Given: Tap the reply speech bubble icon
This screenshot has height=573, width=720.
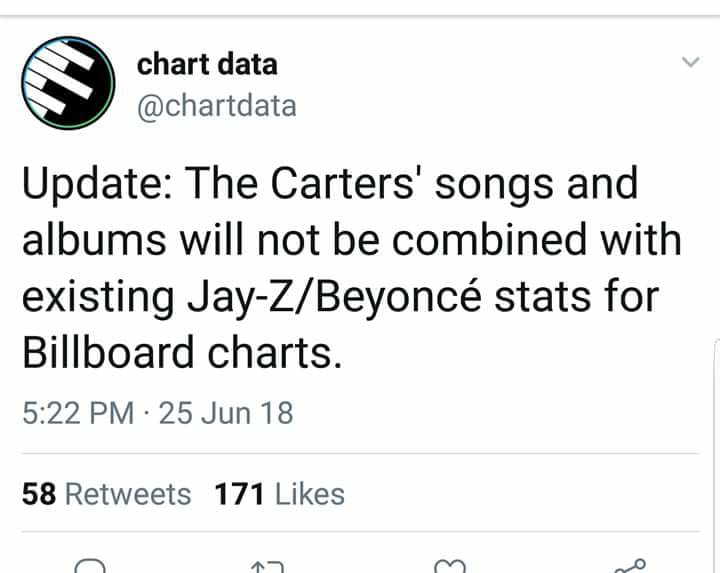Looking at the screenshot, I should coord(90,566).
